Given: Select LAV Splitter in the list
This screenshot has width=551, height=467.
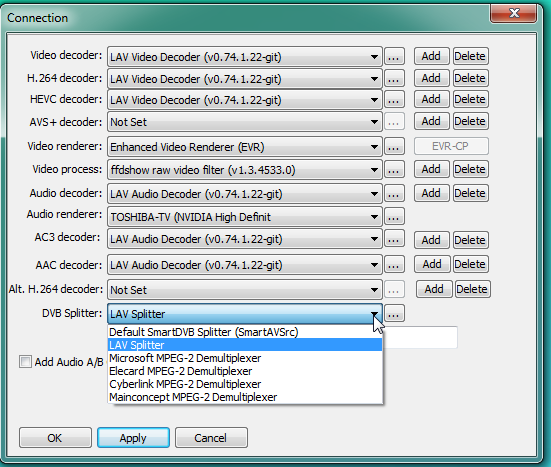Looking at the screenshot, I should pos(245,345).
